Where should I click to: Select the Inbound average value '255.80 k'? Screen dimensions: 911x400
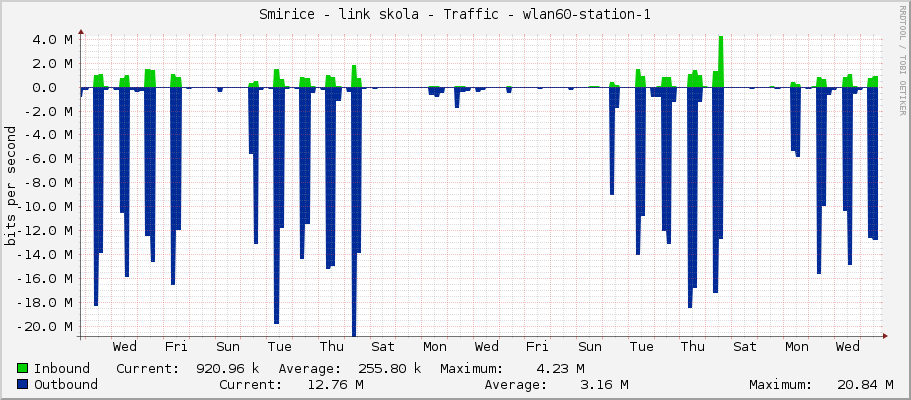(x=390, y=369)
